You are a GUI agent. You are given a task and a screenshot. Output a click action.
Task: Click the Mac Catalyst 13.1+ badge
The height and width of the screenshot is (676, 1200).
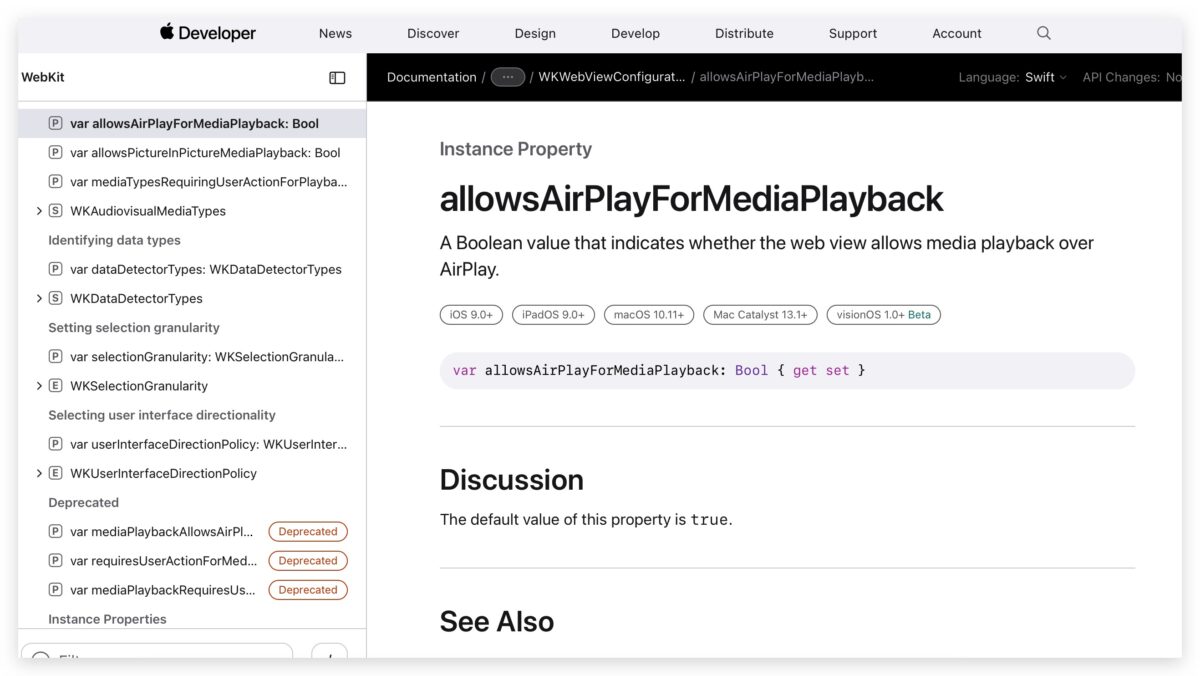click(760, 314)
